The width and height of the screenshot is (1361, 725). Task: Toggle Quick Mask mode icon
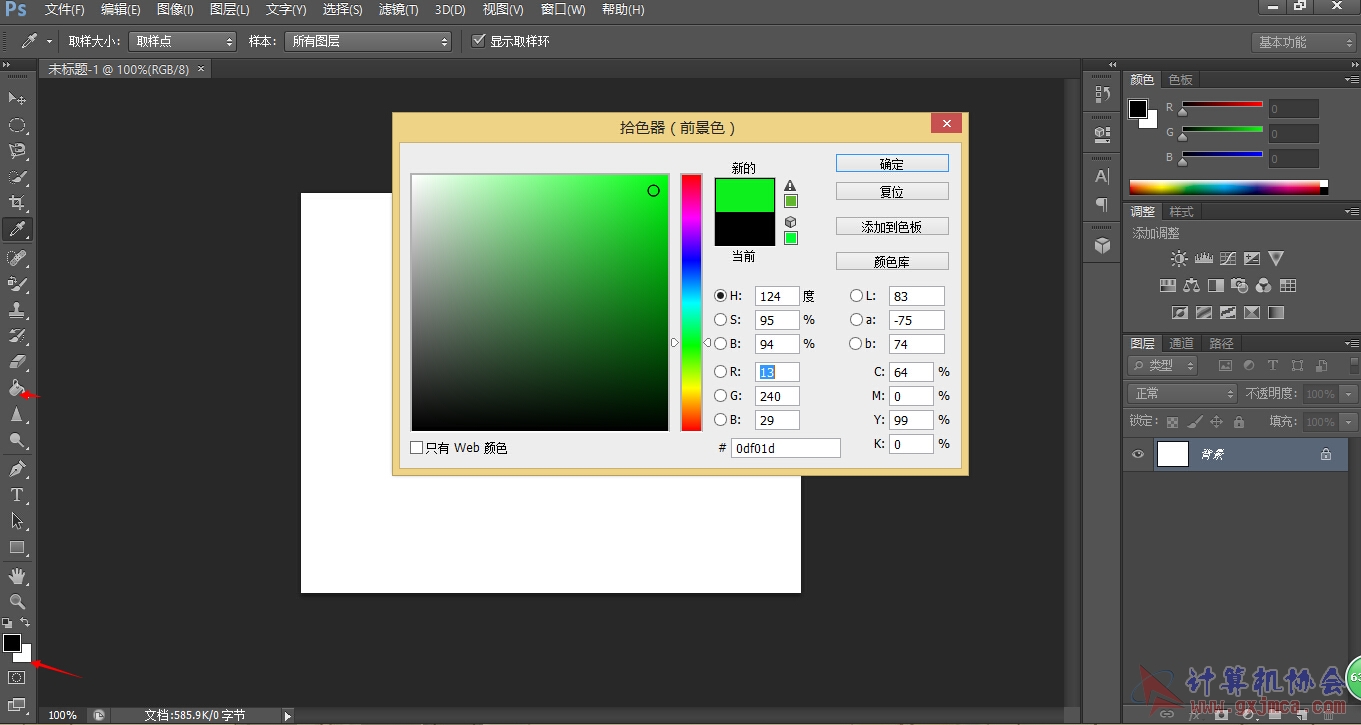coord(17,677)
